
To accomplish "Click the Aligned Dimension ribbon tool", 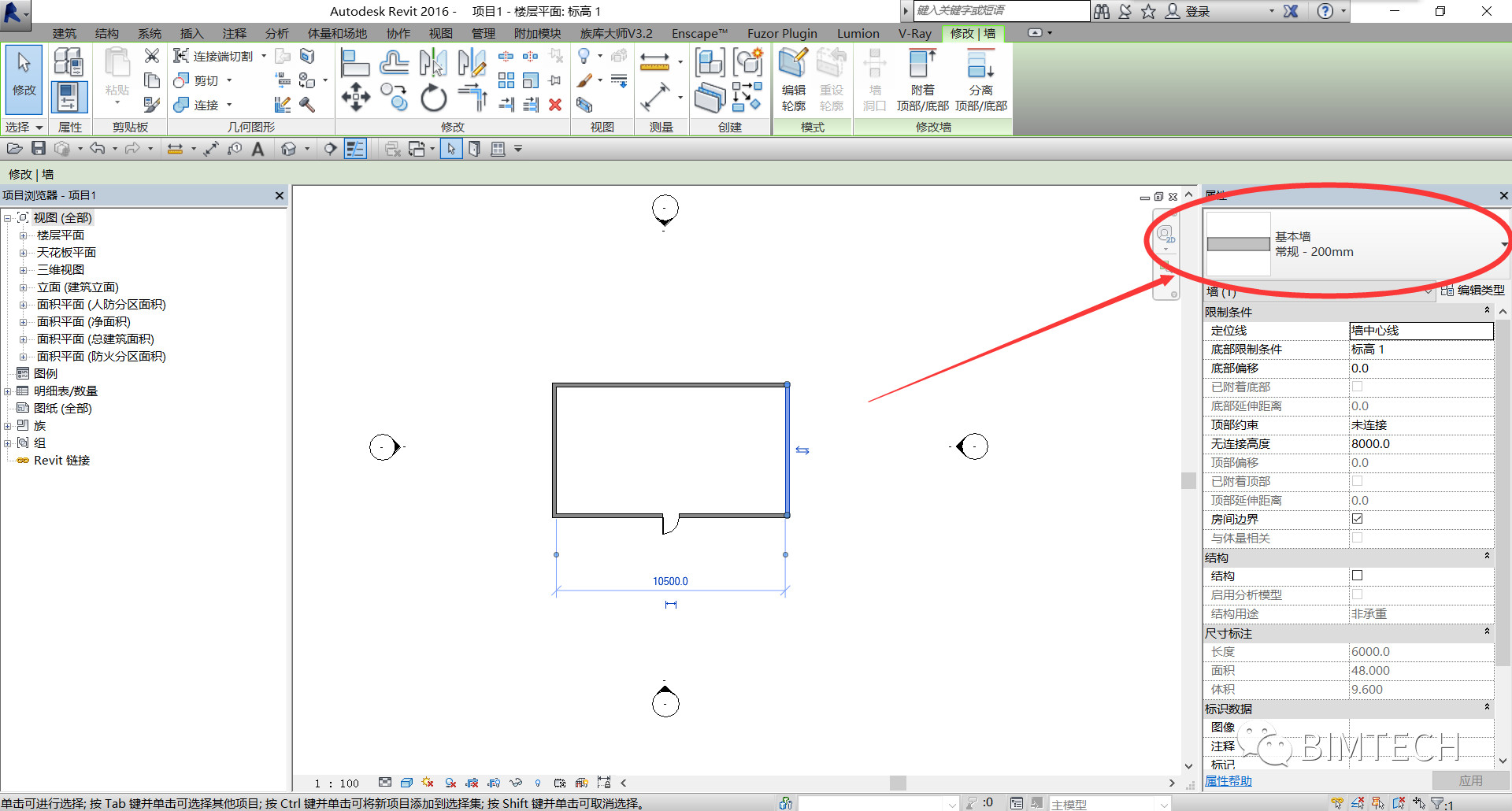I will click(654, 97).
